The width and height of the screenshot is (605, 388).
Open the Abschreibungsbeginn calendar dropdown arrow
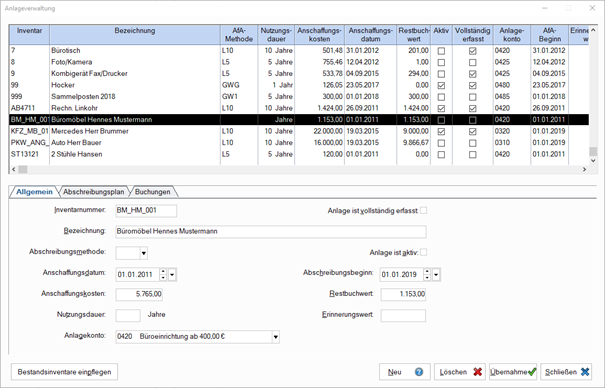pyautogui.click(x=436, y=275)
